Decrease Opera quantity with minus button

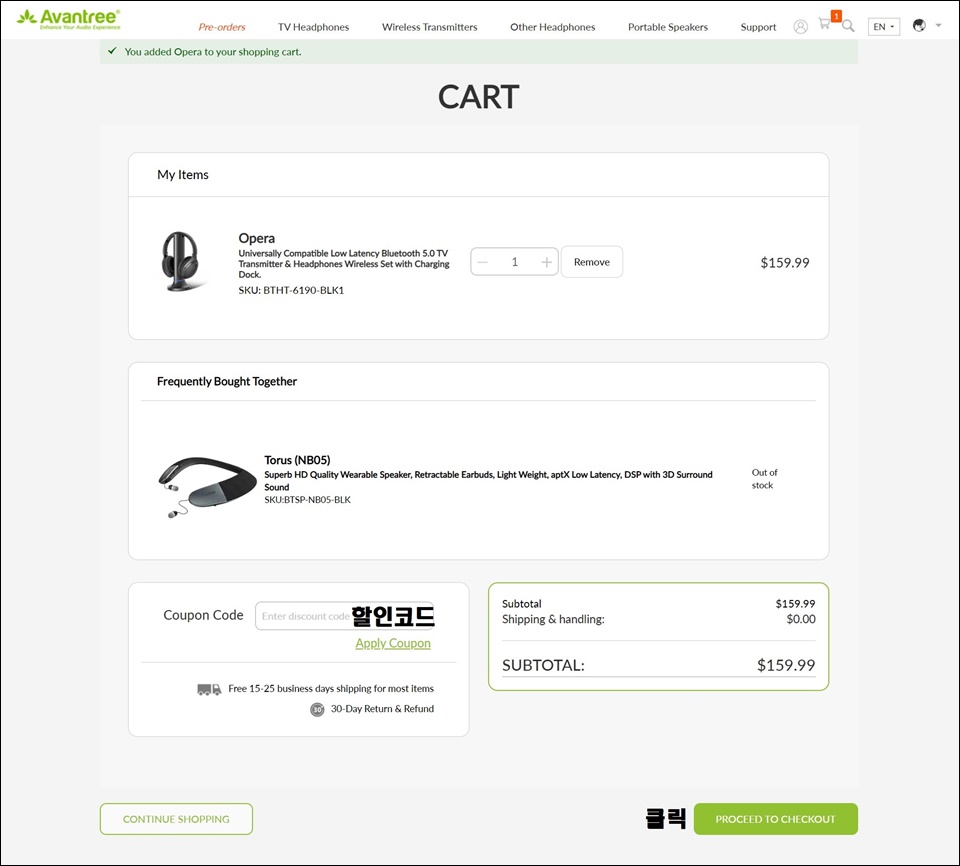click(x=482, y=262)
